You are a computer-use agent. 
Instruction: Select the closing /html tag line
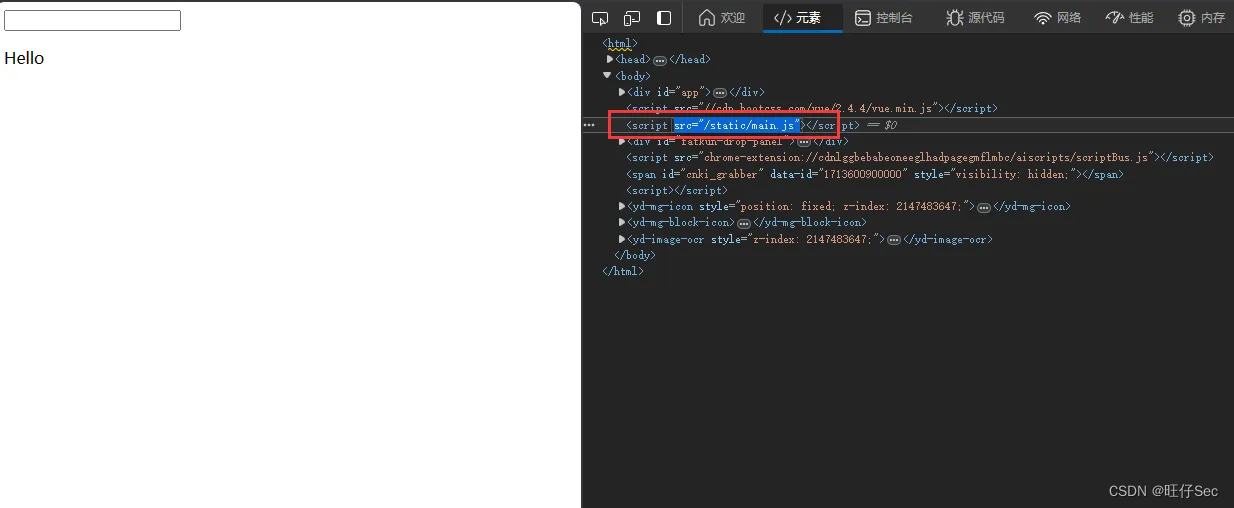[x=622, y=271]
